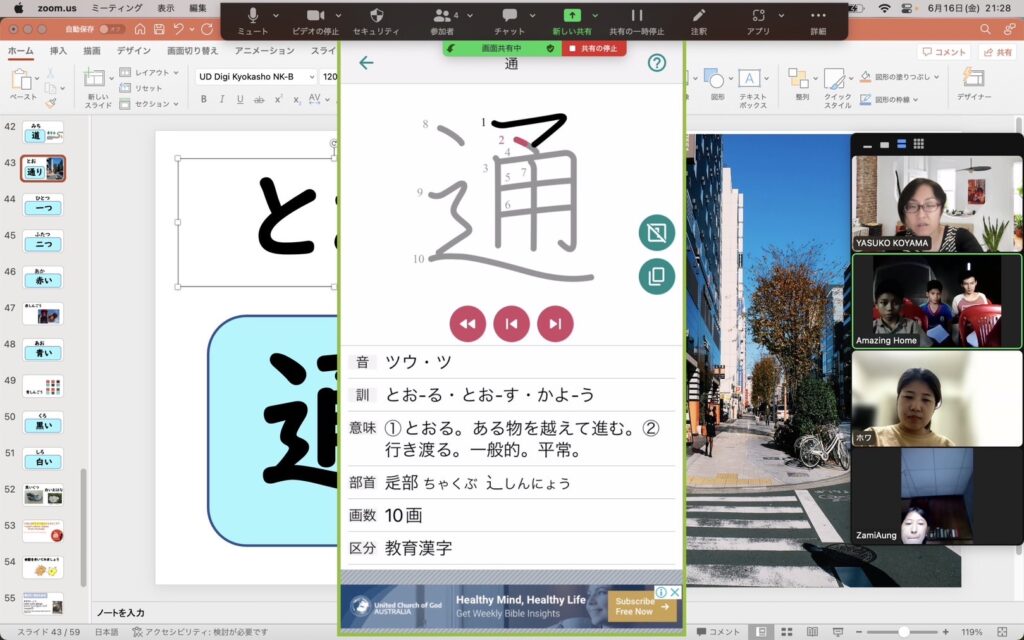Open the Layout dropdown
The height and width of the screenshot is (640, 1024).
[150, 72]
